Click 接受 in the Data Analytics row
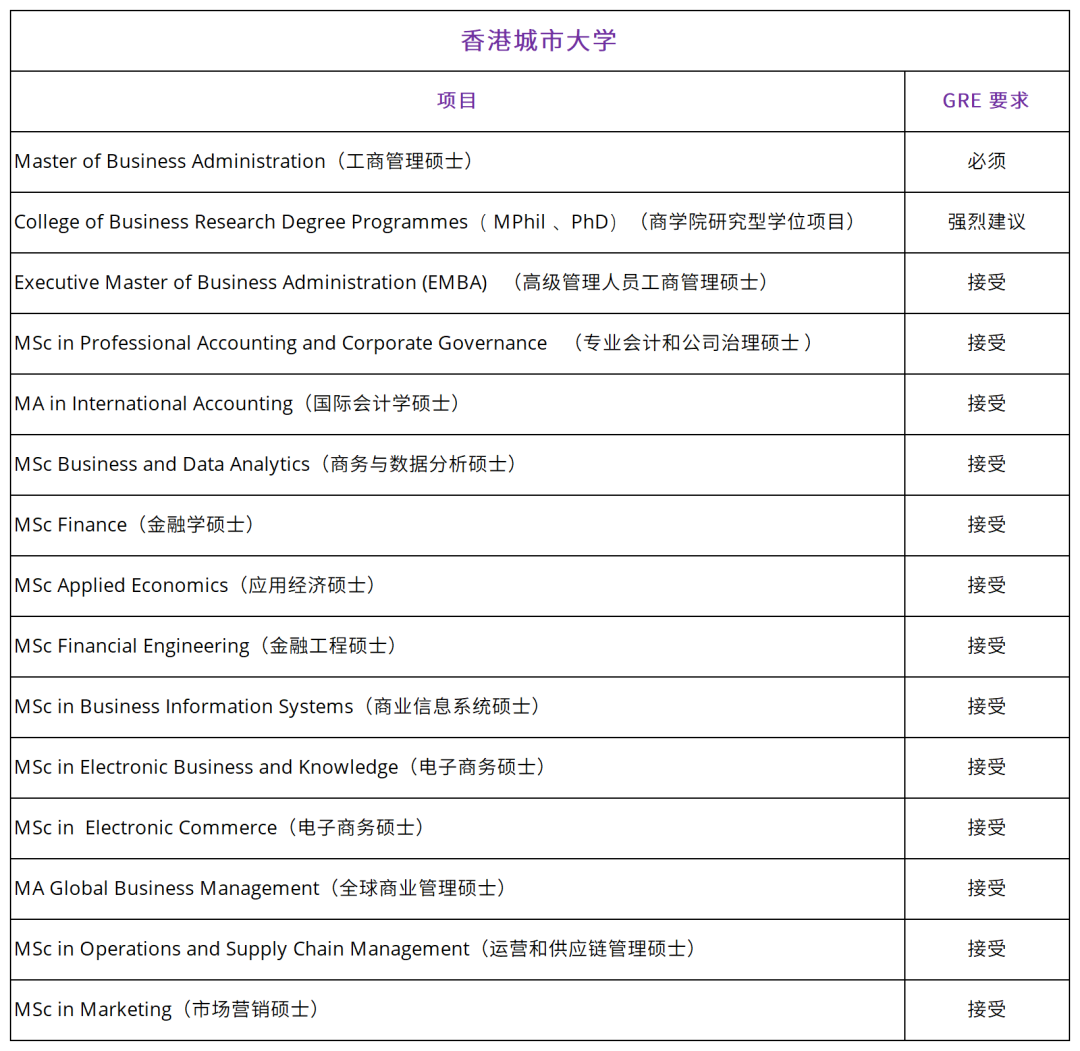 click(x=986, y=464)
